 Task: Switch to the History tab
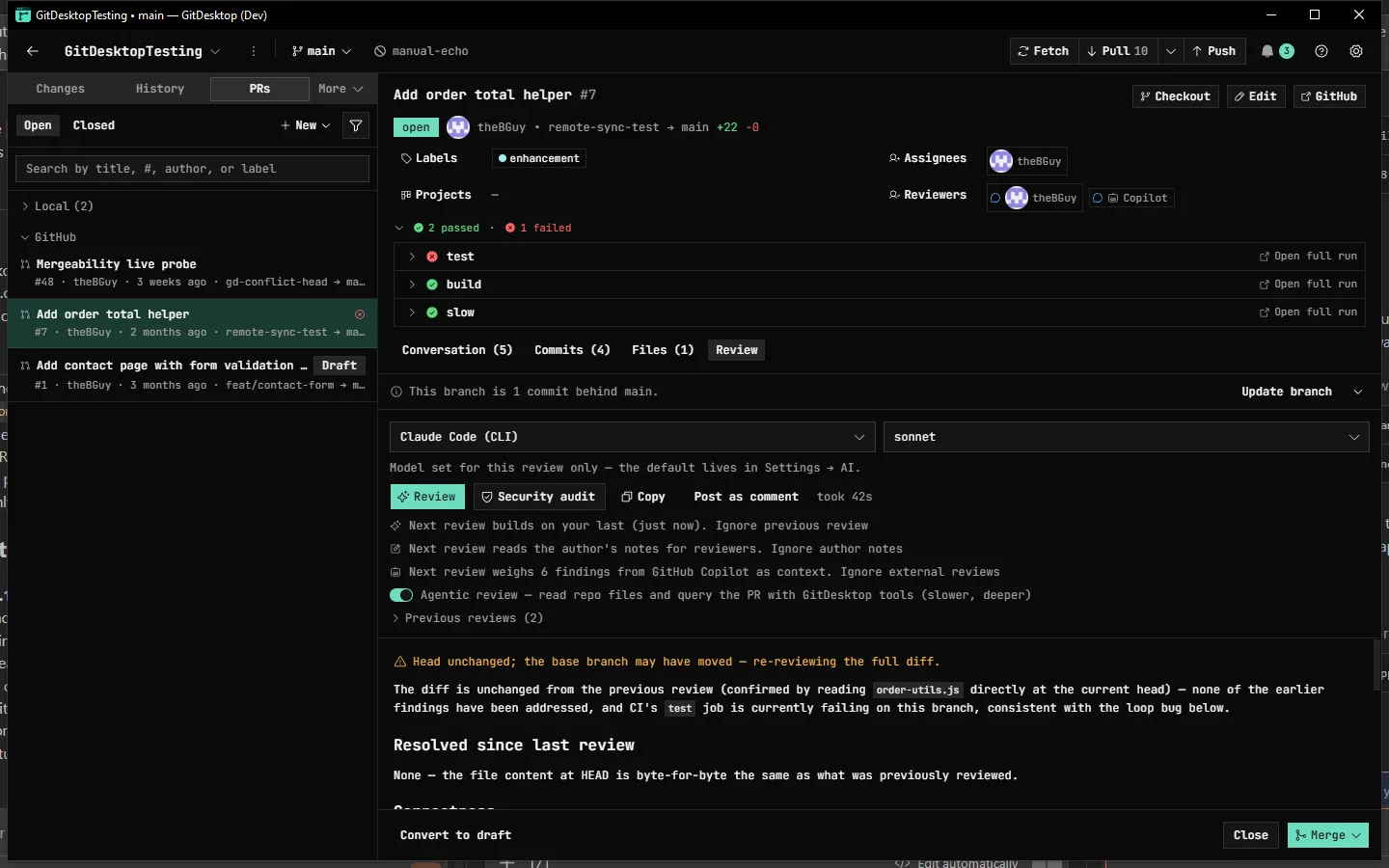tap(160, 89)
